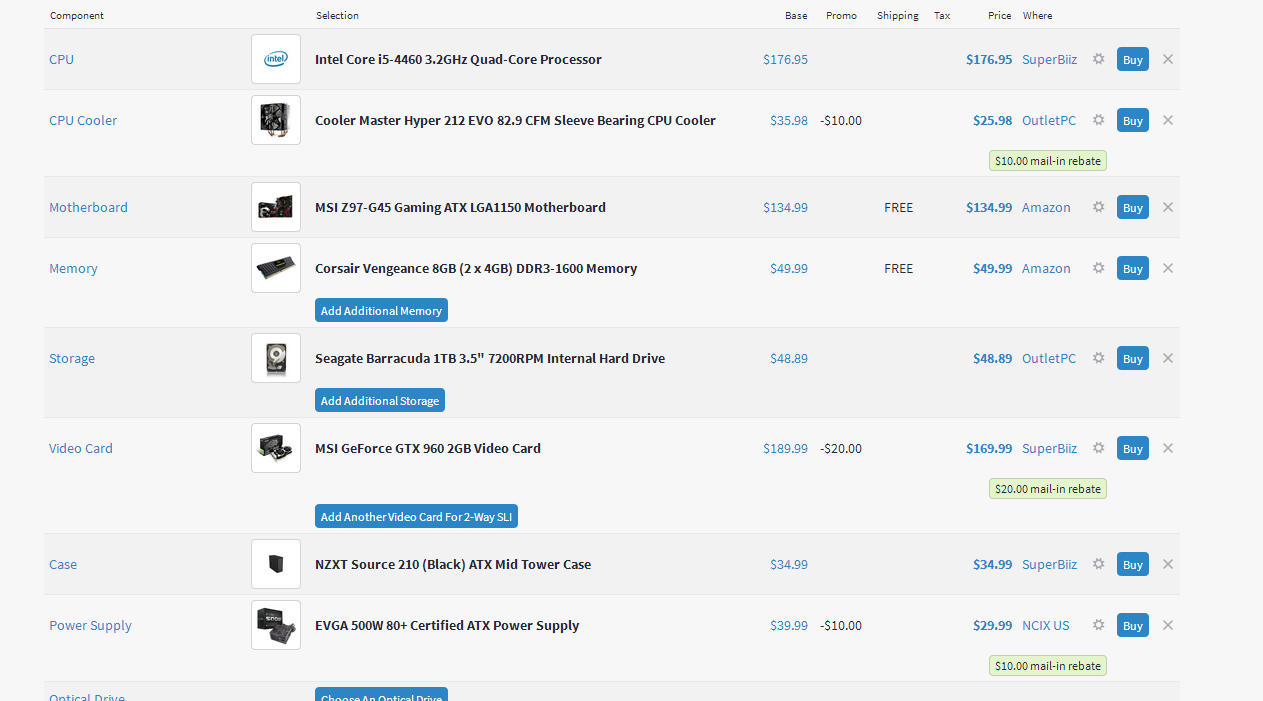Open the Memory category link
This screenshot has width=1263, height=701.
coord(73,268)
